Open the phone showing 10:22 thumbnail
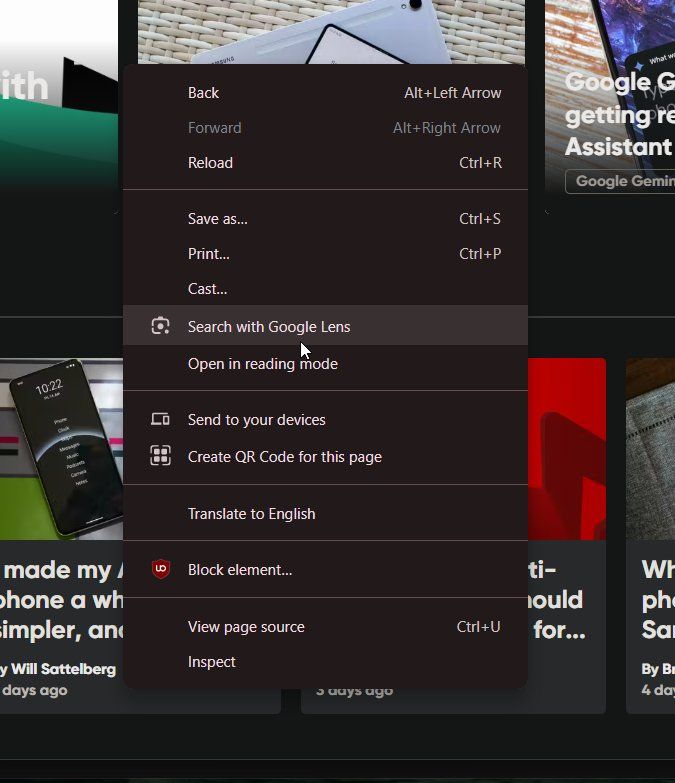The height and width of the screenshot is (783, 675). click(61, 448)
